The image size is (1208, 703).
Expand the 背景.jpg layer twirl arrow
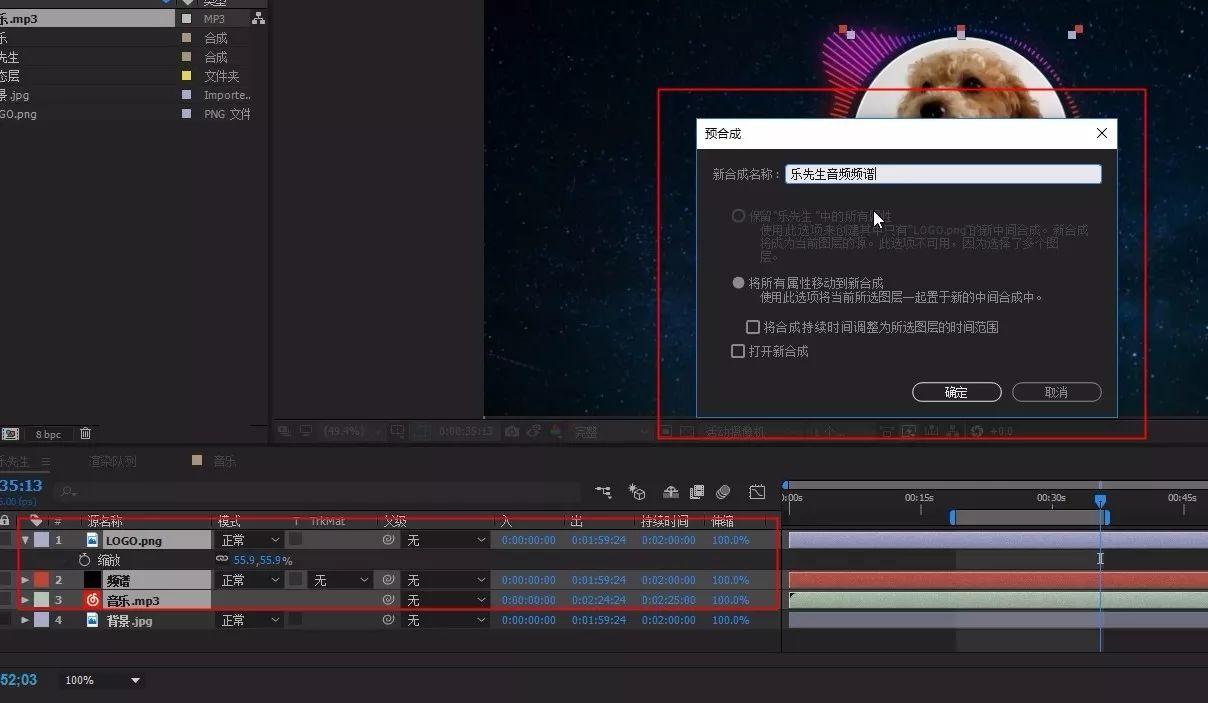pyautogui.click(x=25, y=620)
